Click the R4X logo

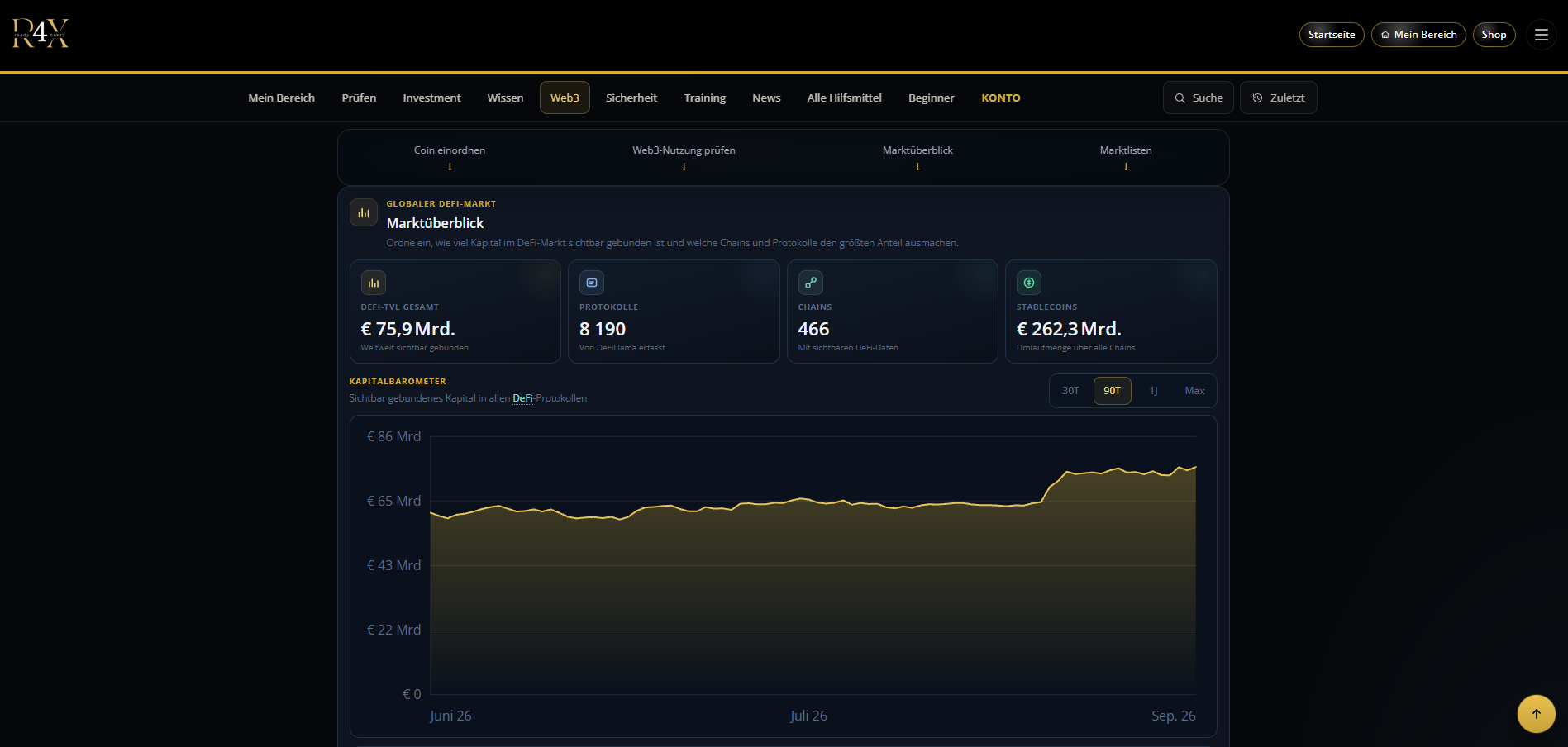pos(41,34)
